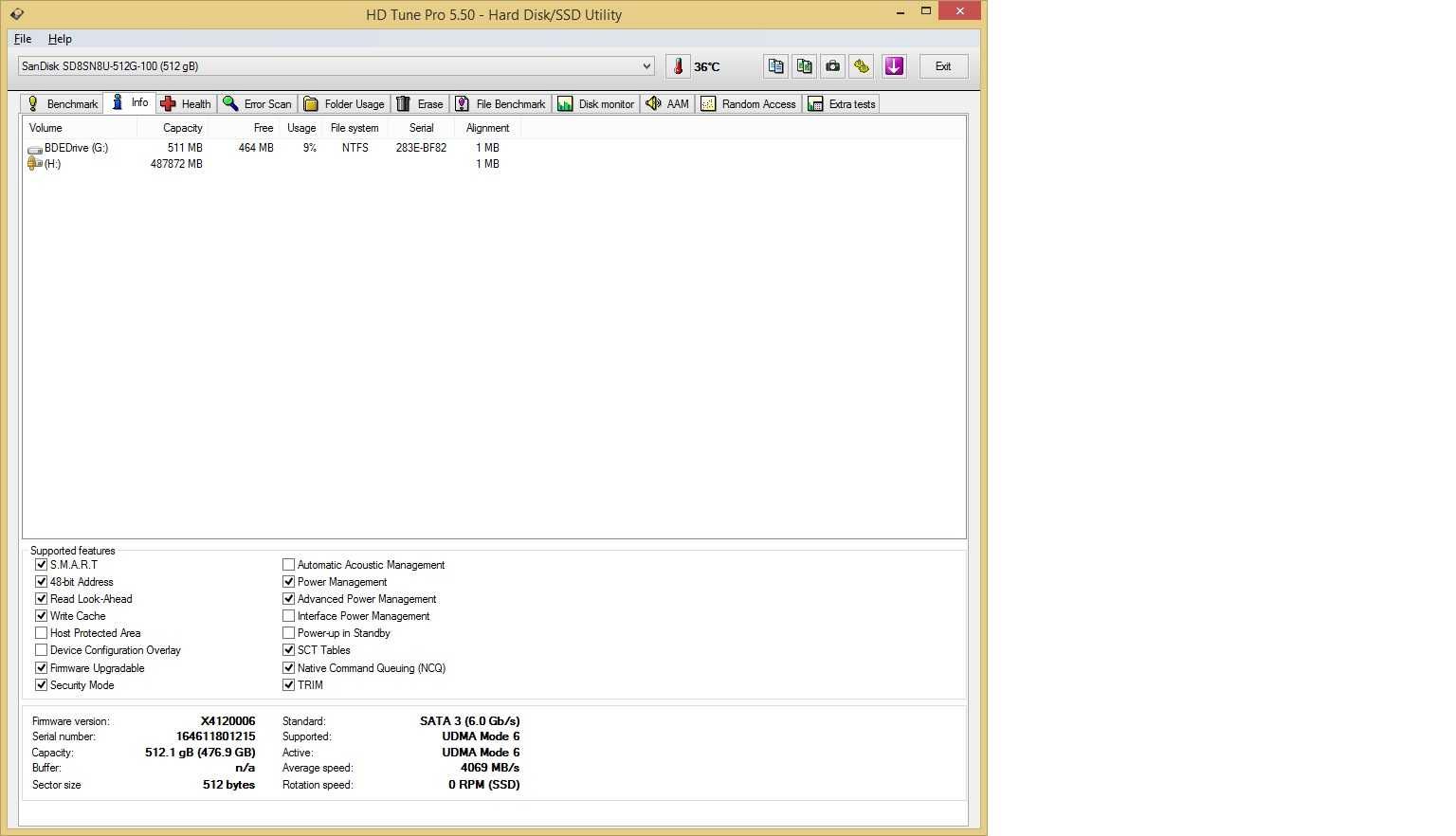Viewport: 1456px width, 836px height.
Task: Click the Alignment column header
Action: (487, 128)
